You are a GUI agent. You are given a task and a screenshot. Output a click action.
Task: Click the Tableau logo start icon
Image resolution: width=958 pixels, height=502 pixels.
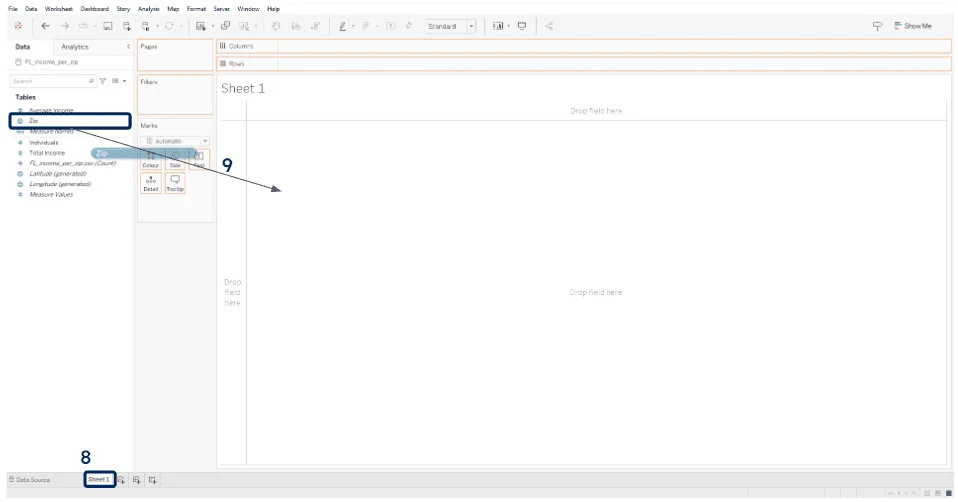pyautogui.click(x=18, y=26)
